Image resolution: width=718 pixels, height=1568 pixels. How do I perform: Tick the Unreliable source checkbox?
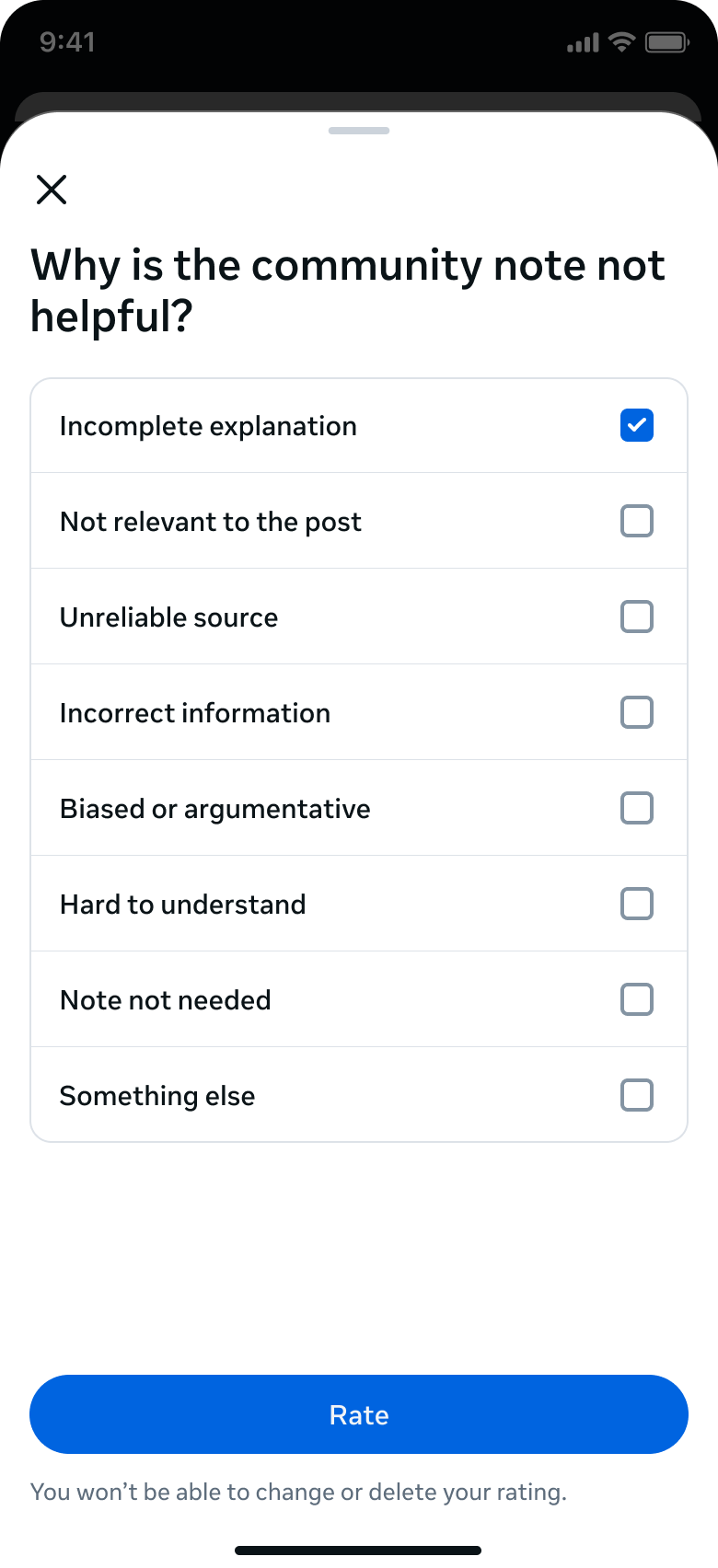coord(637,617)
